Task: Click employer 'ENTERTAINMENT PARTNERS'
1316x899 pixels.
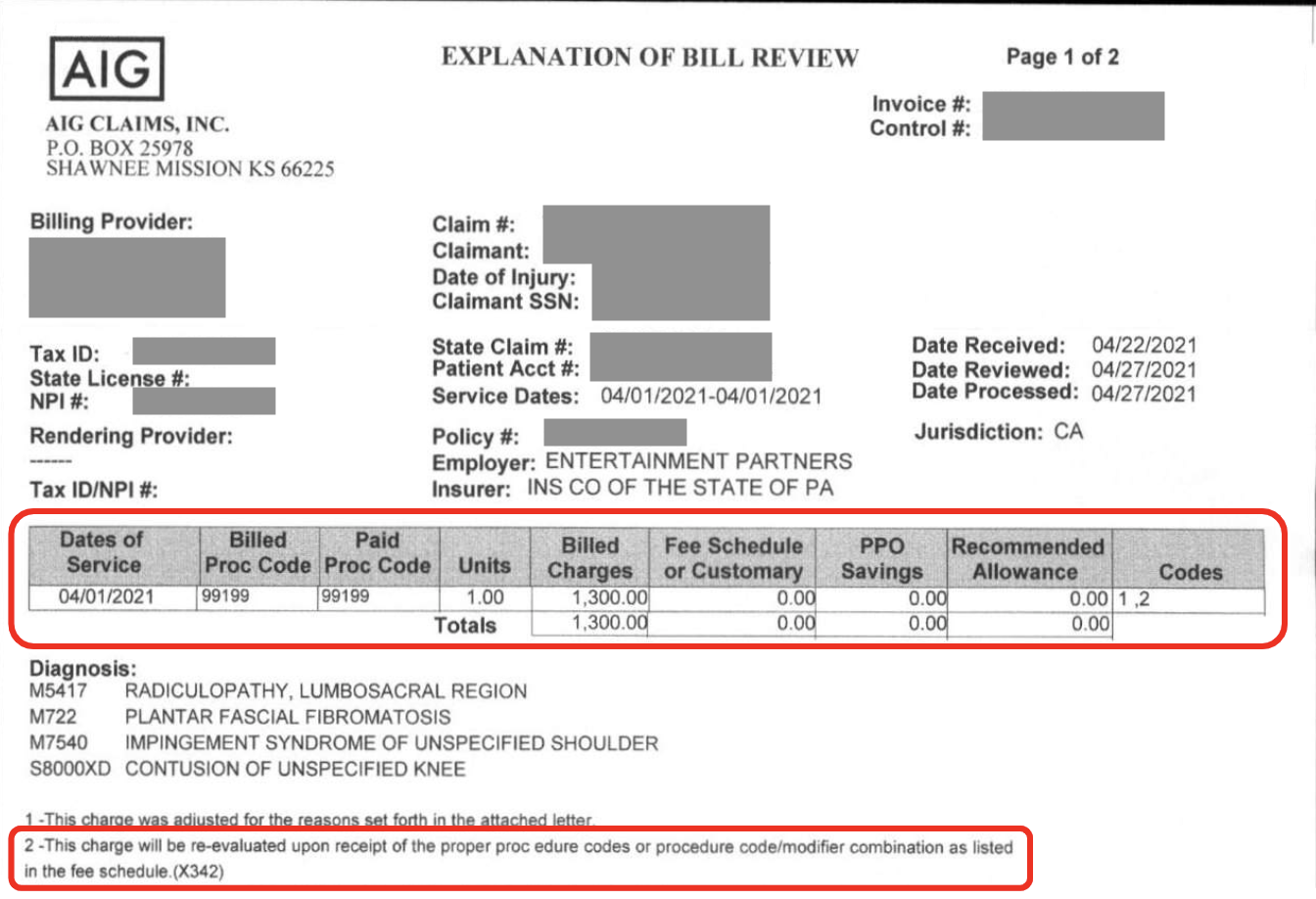Action: point(698,461)
